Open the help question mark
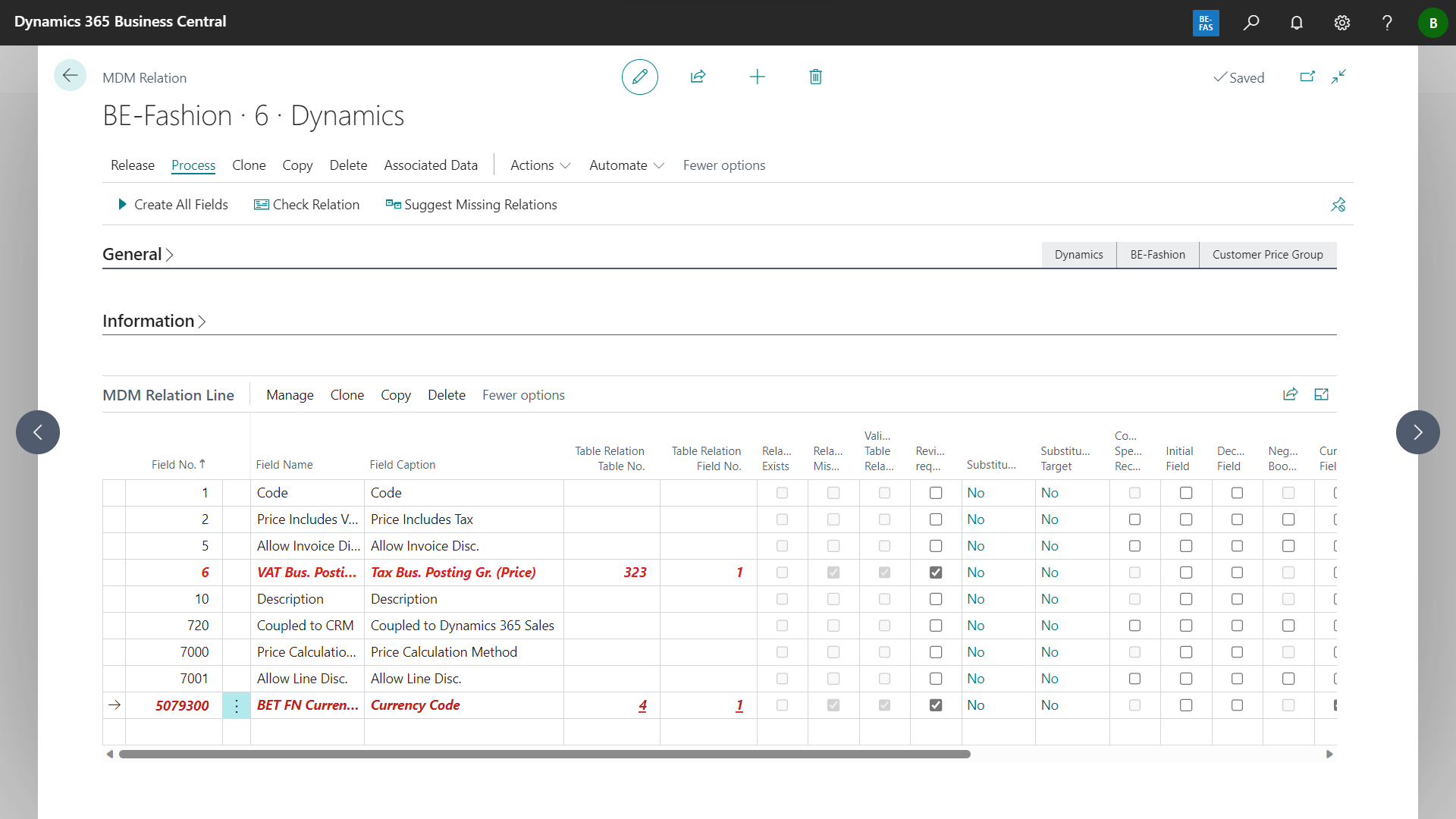The image size is (1456, 819). (1387, 23)
